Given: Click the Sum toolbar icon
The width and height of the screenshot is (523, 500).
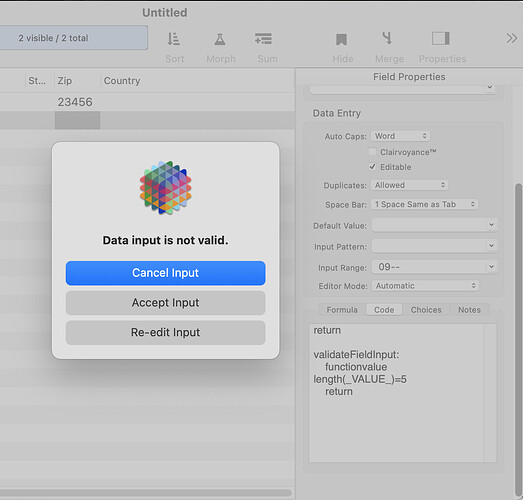Looking at the screenshot, I should point(264,39).
